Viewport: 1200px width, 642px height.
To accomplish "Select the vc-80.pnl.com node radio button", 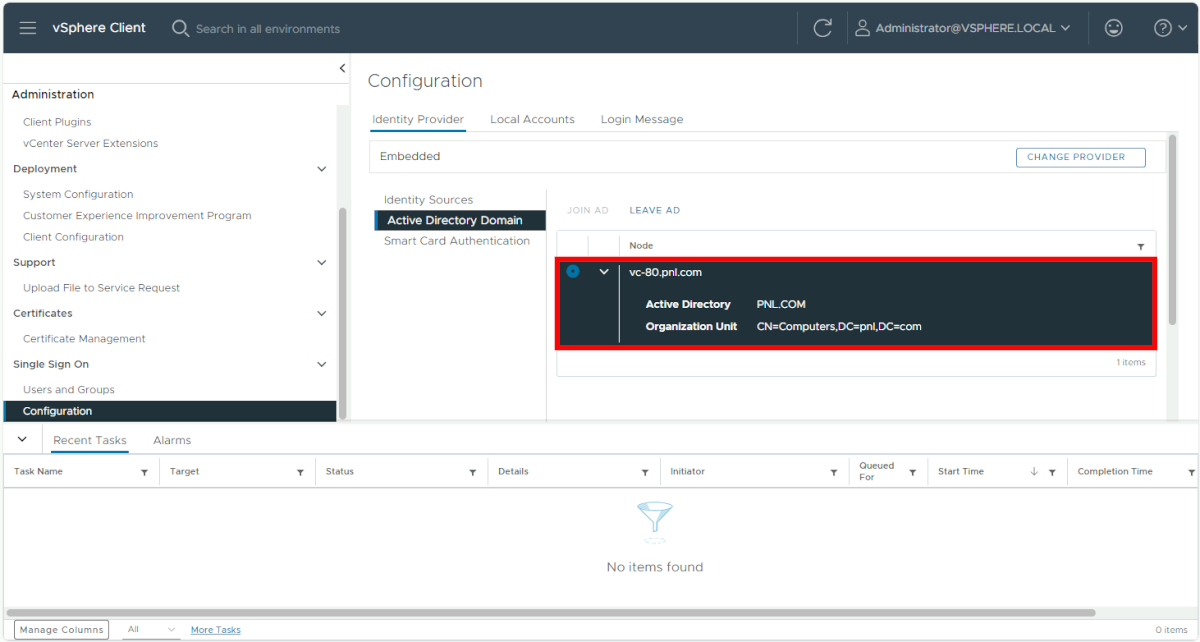I will [572, 271].
